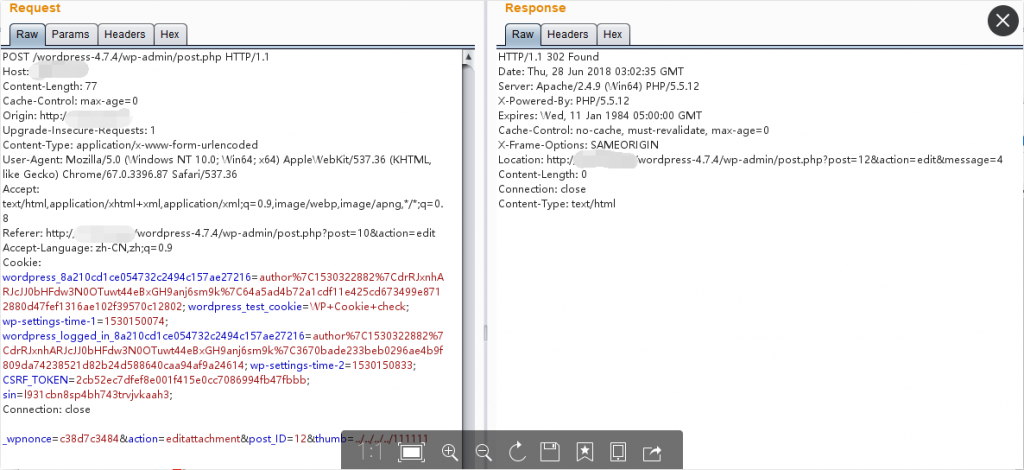Click the 'sin=' cookie line
This screenshot has width=1024, height=470.
[87, 394]
